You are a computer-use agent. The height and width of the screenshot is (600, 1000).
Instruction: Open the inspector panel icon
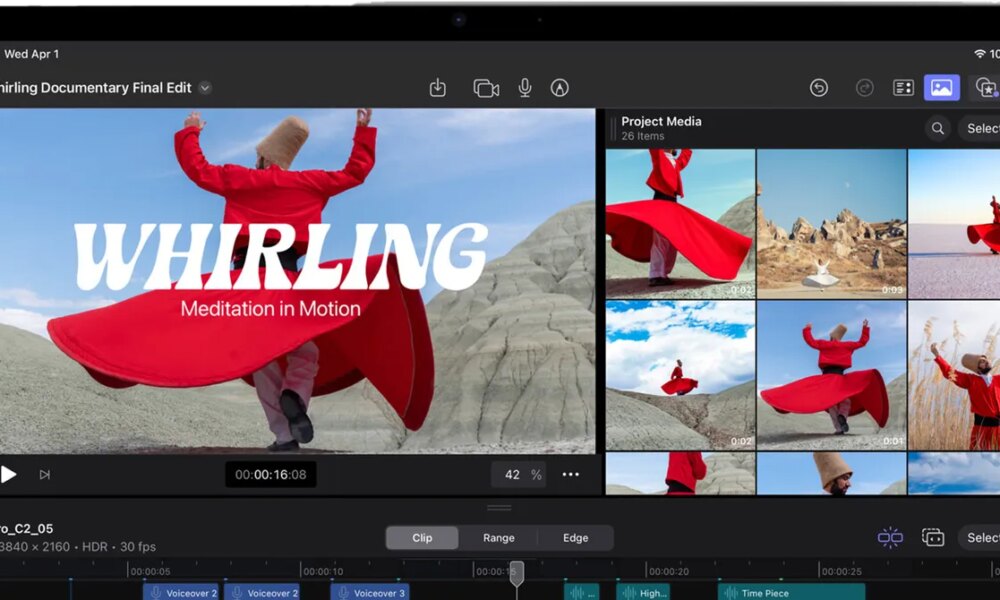[x=904, y=88]
